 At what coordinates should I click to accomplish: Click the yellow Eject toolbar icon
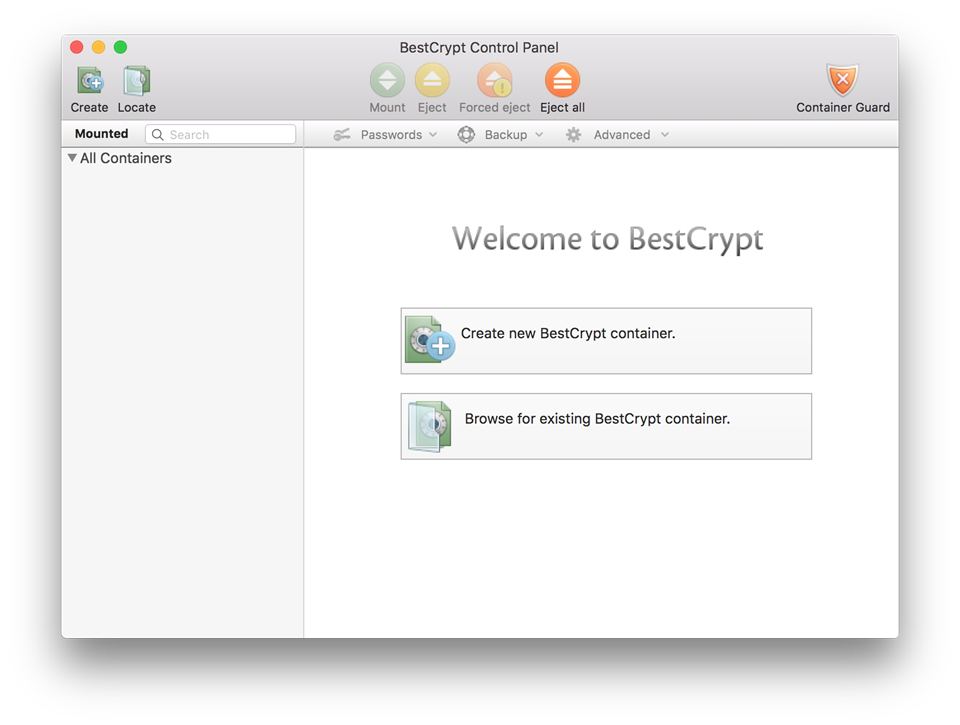click(x=432, y=80)
